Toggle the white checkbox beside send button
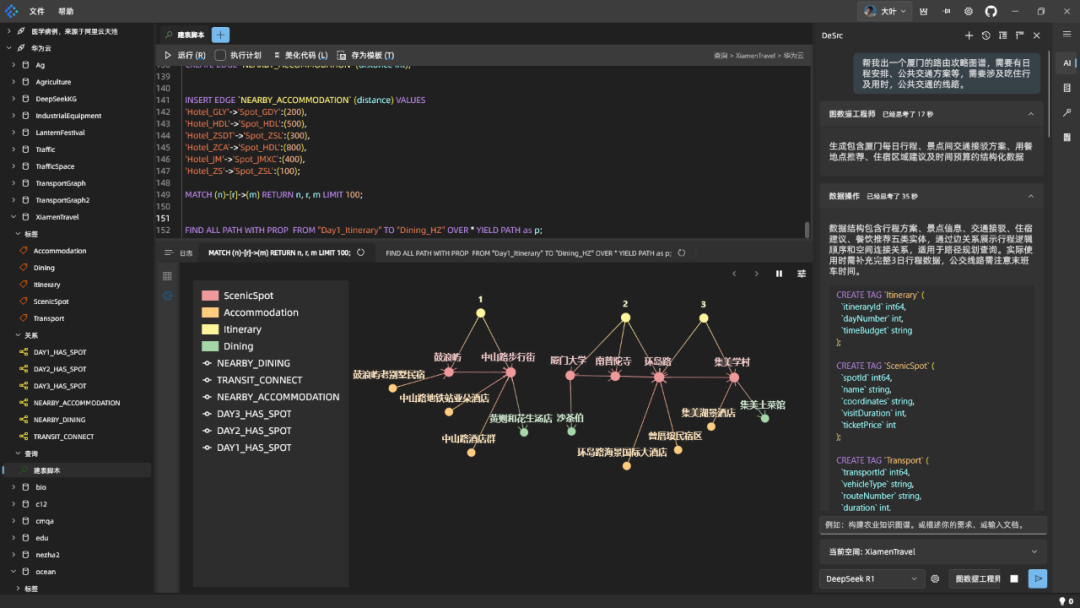 (x=1014, y=579)
